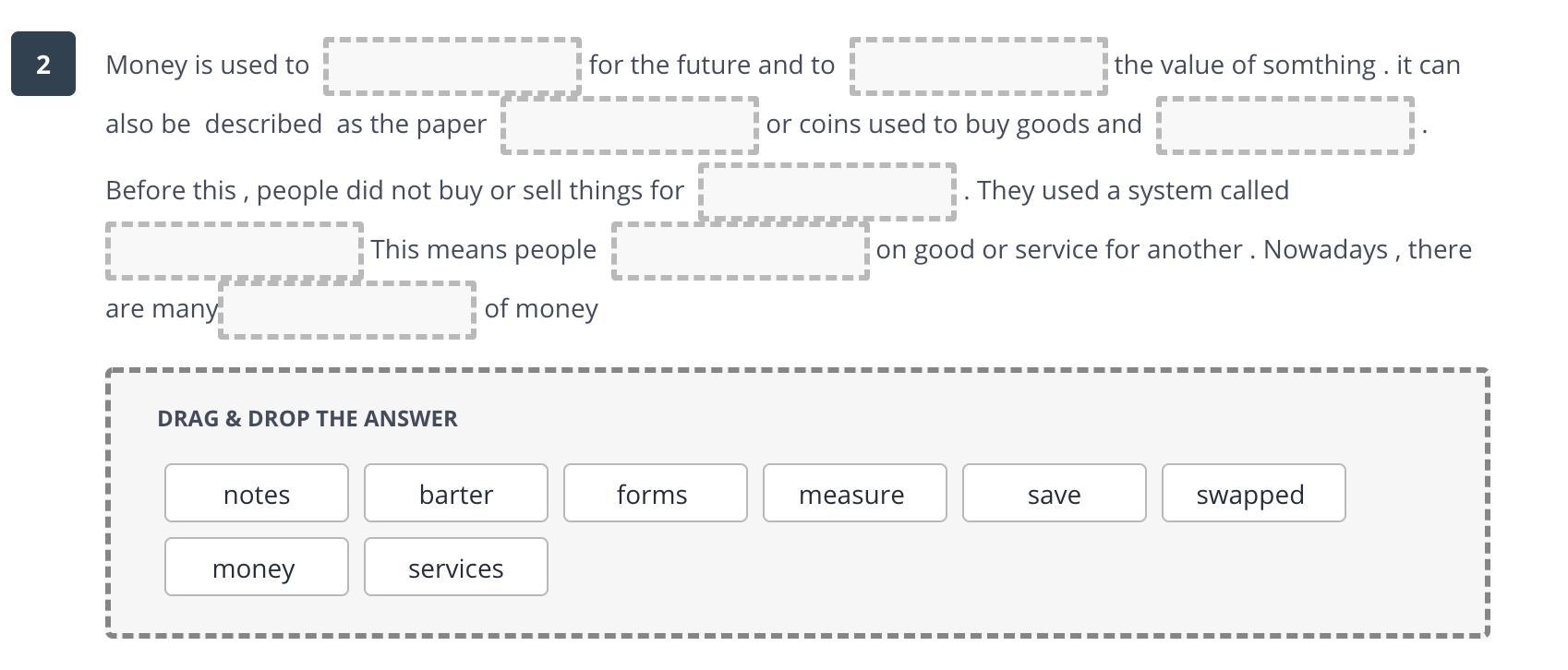This screenshot has width=1568, height=670.
Task: Select the 'barter' word tile
Action: point(456,494)
